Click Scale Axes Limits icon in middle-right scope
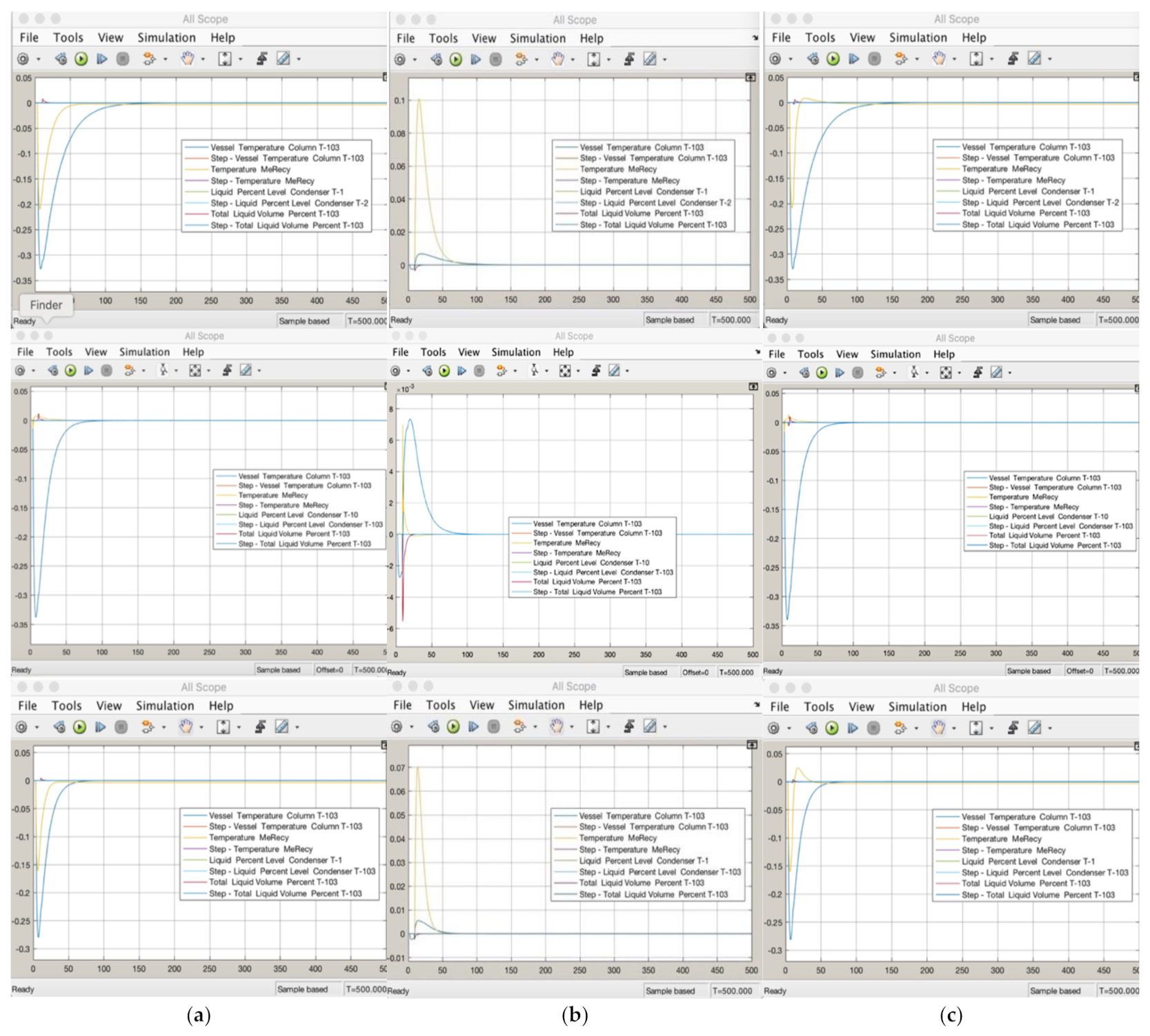This screenshot has width=1150, height=1036. coord(946,373)
